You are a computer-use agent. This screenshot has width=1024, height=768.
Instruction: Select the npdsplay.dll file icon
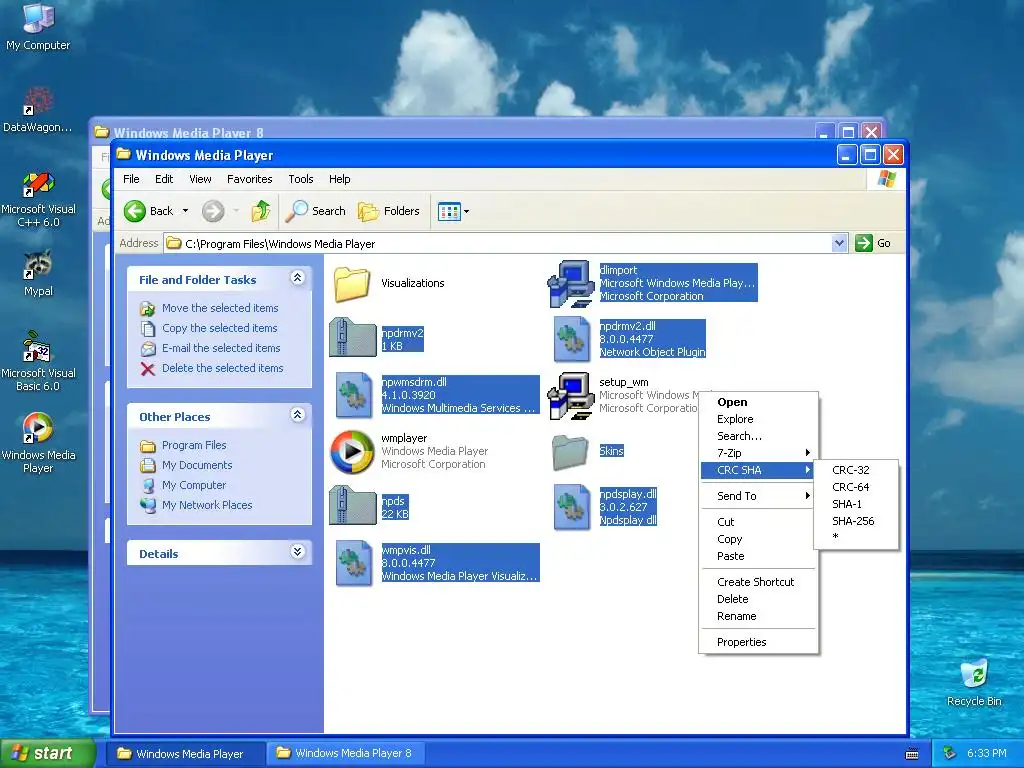pyautogui.click(x=571, y=507)
